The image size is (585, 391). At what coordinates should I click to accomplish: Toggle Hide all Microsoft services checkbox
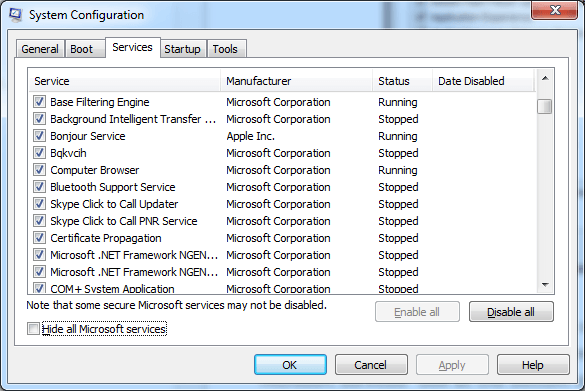[33, 329]
